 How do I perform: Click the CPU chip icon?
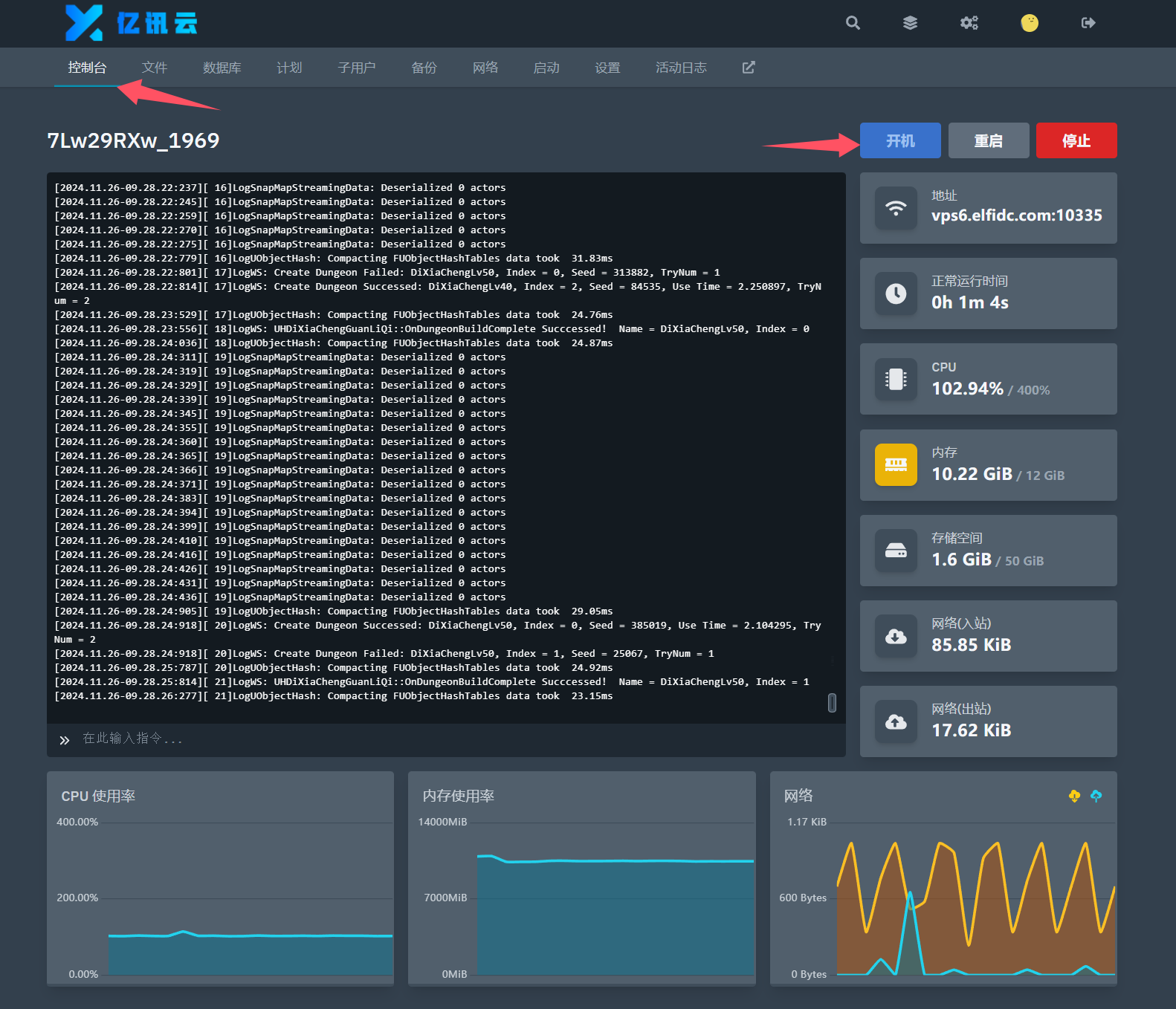[896, 379]
